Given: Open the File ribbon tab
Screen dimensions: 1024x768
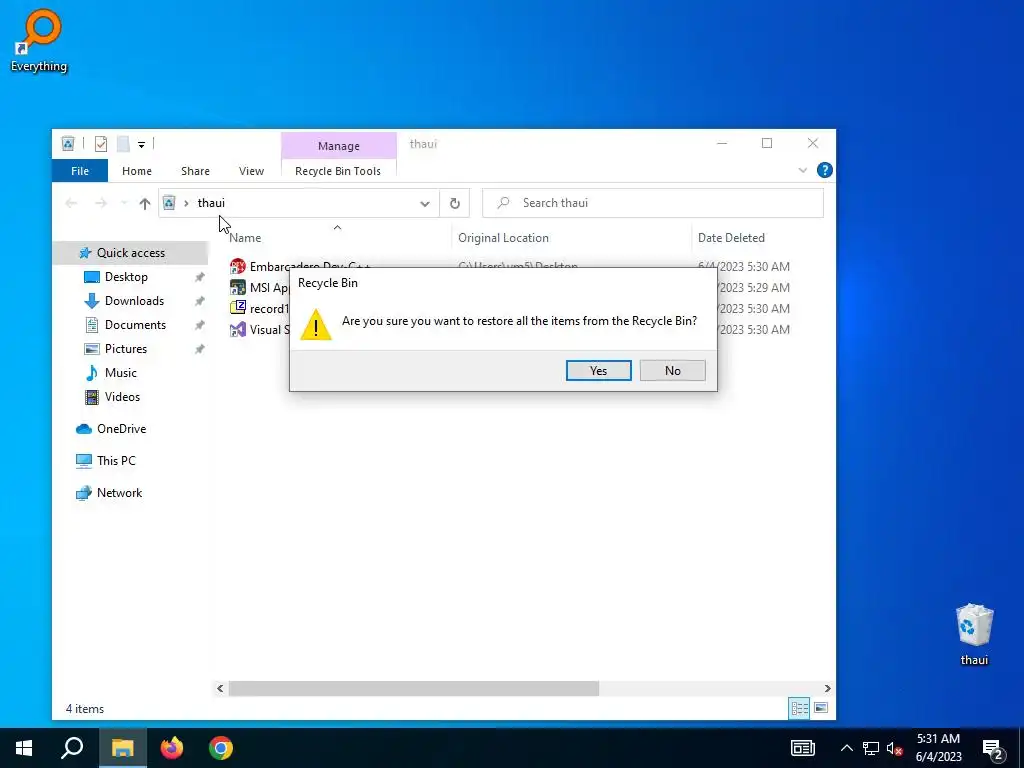Looking at the screenshot, I should (x=80, y=171).
